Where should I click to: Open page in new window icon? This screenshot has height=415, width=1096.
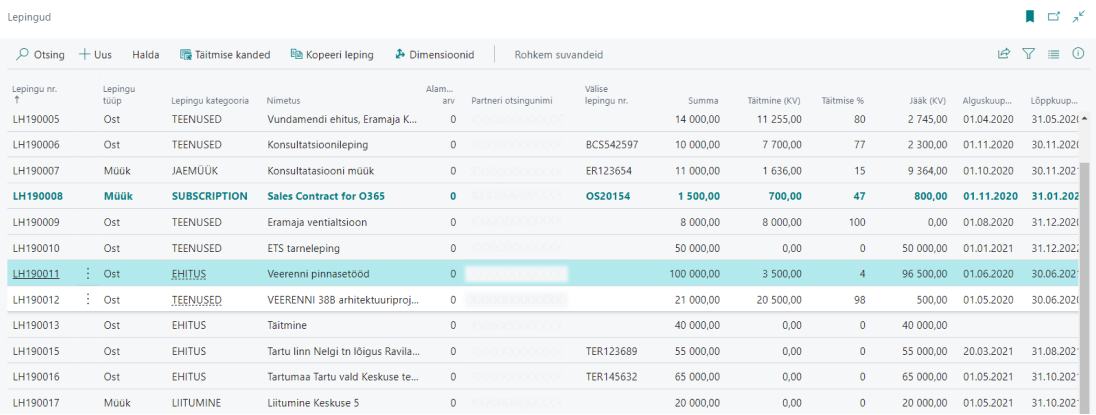tap(1054, 17)
